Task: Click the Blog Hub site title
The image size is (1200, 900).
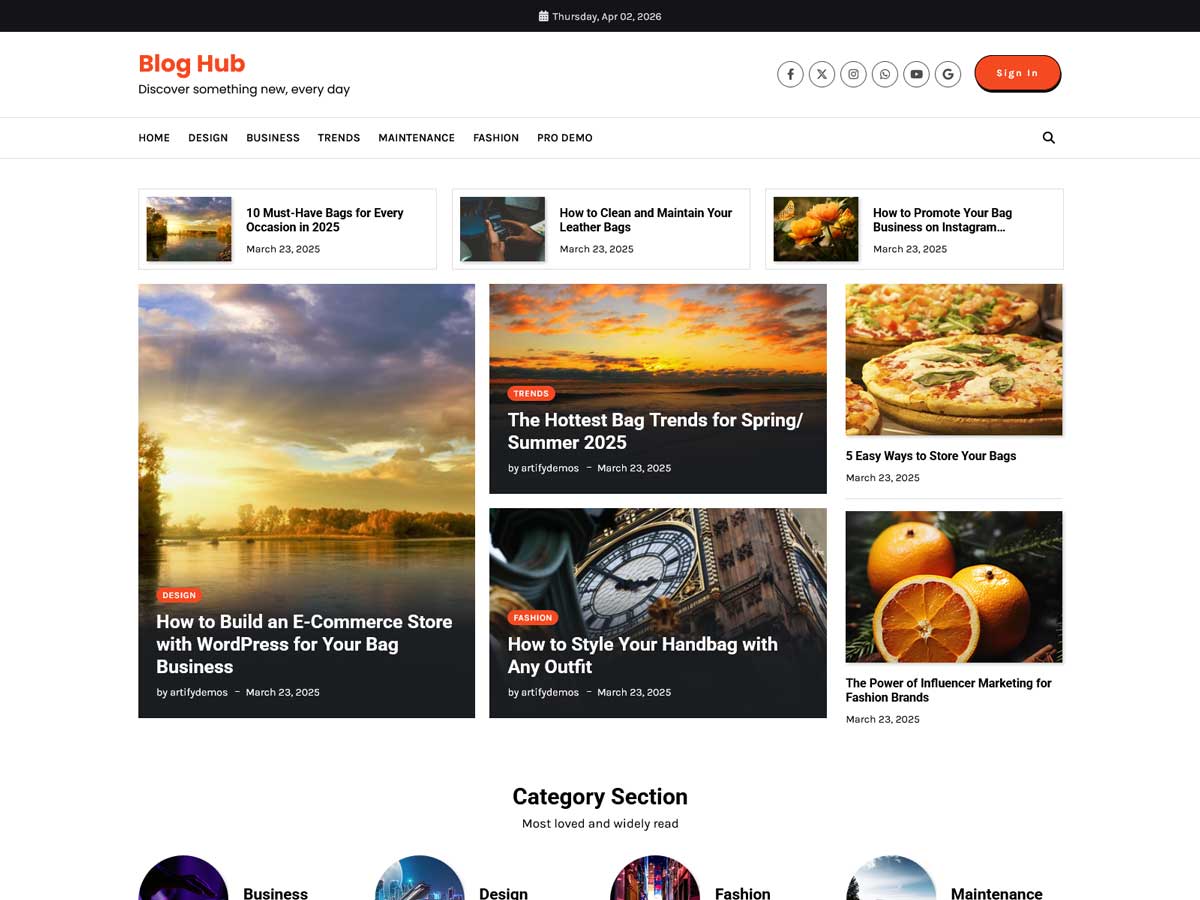Action: (191, 64)
